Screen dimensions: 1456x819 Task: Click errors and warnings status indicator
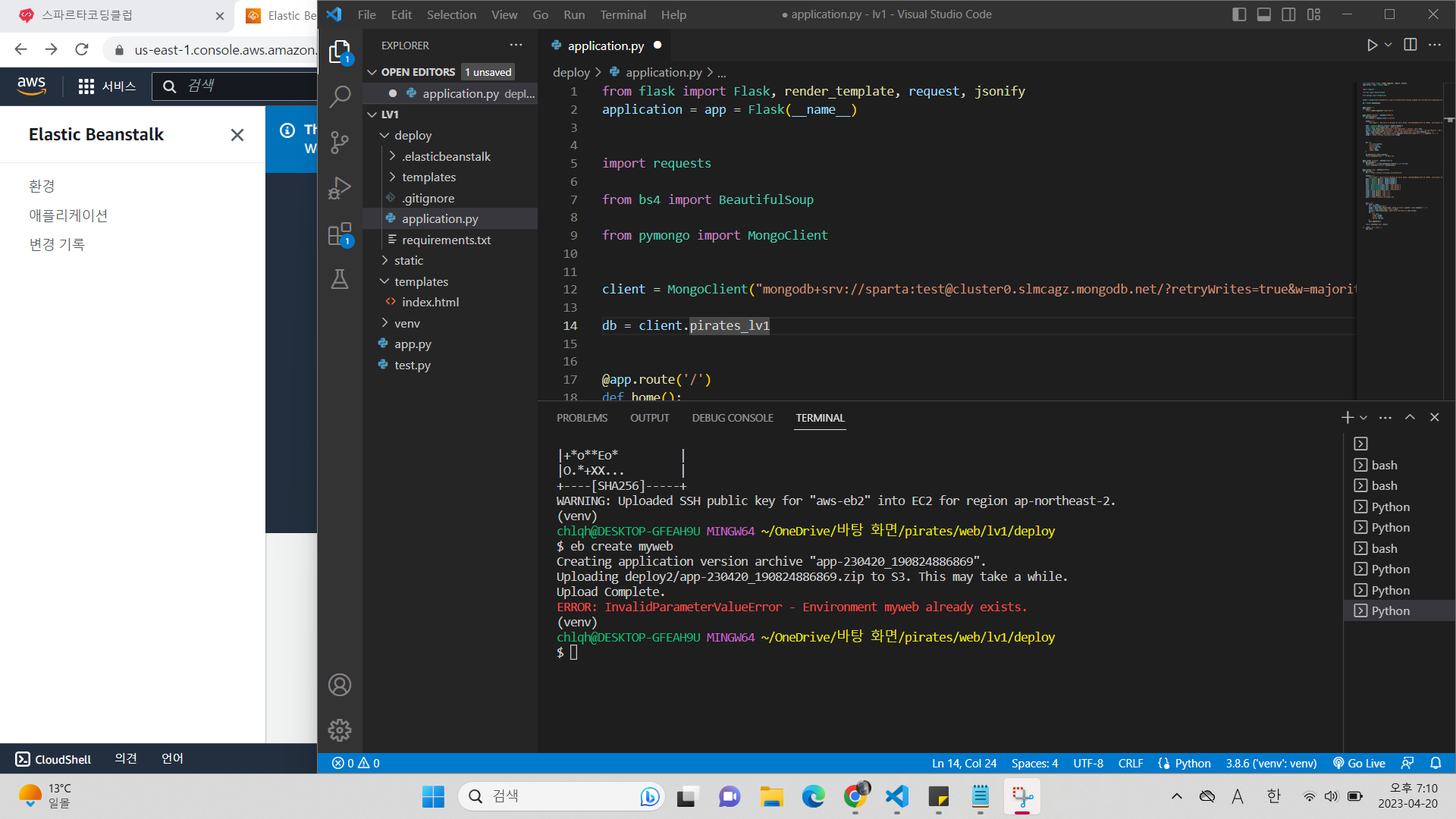pos(356,764)
